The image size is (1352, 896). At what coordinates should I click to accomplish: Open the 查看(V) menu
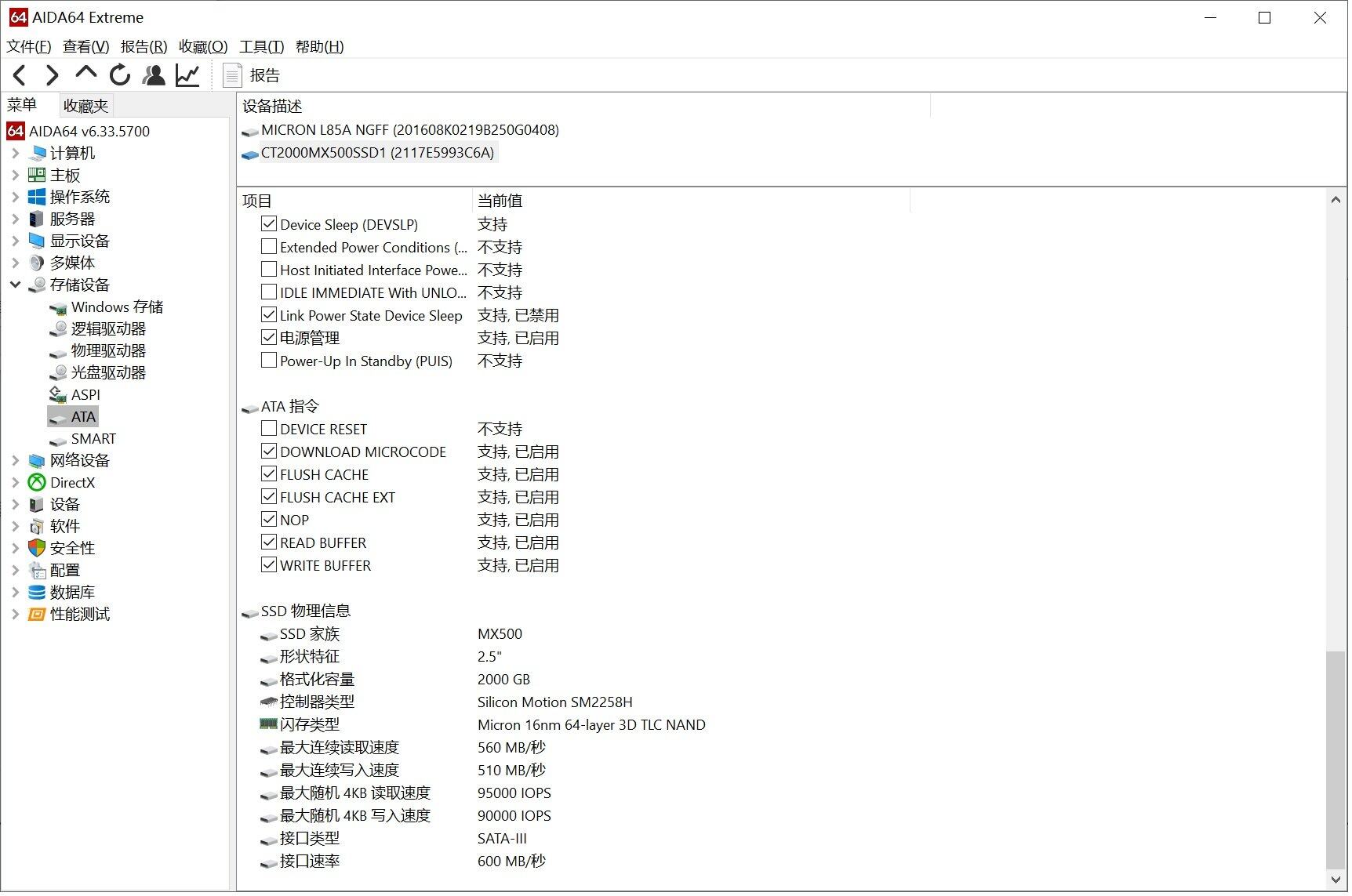[86, 47]
